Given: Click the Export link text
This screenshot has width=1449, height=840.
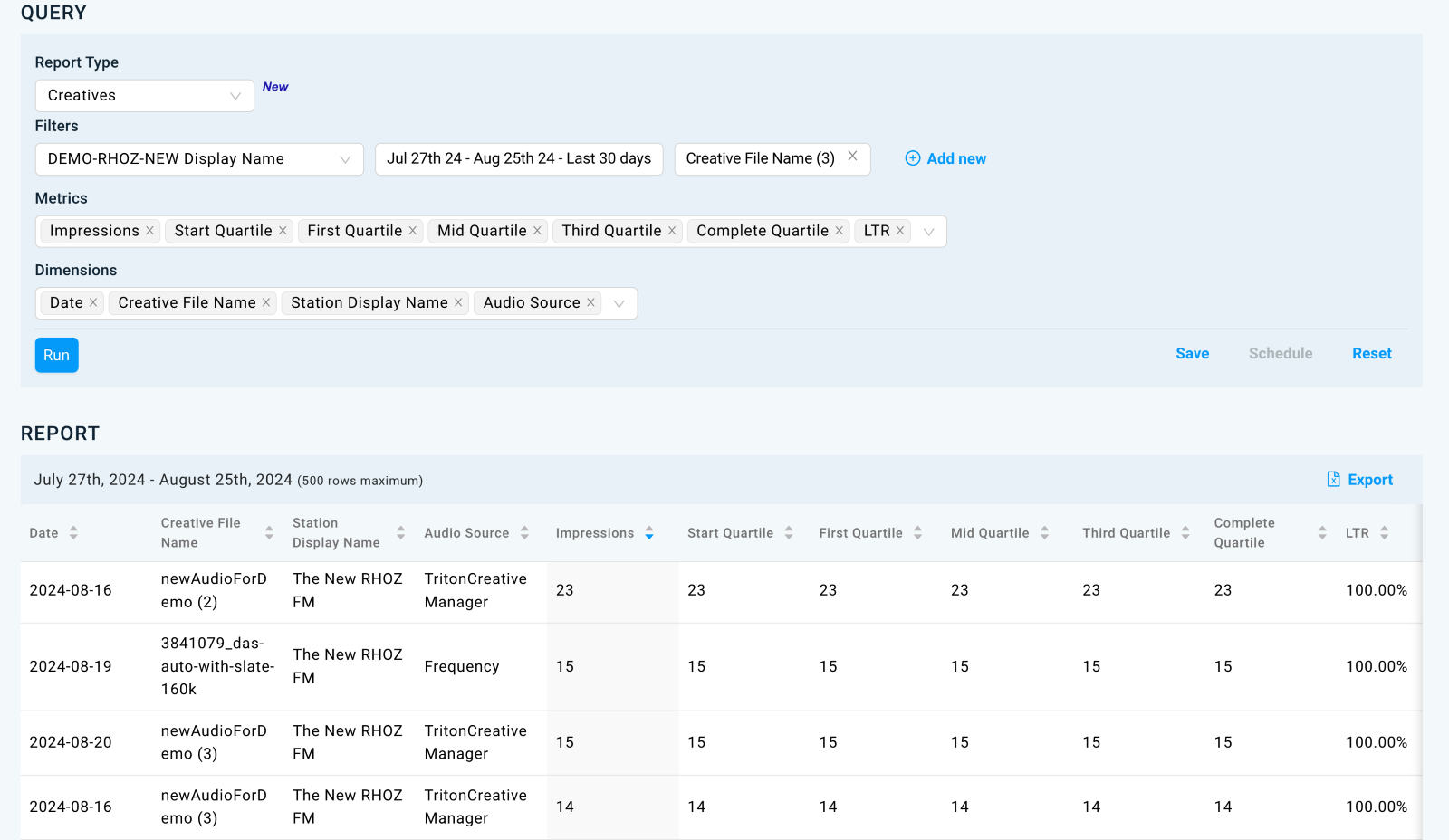Looking at the screenshot, I should [x=1370, y=480].
